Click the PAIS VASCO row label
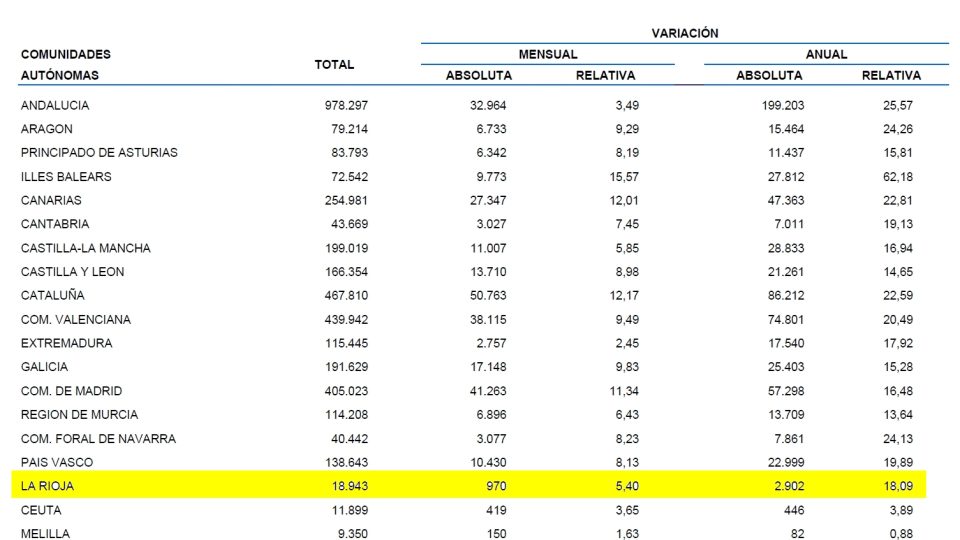 56,463
